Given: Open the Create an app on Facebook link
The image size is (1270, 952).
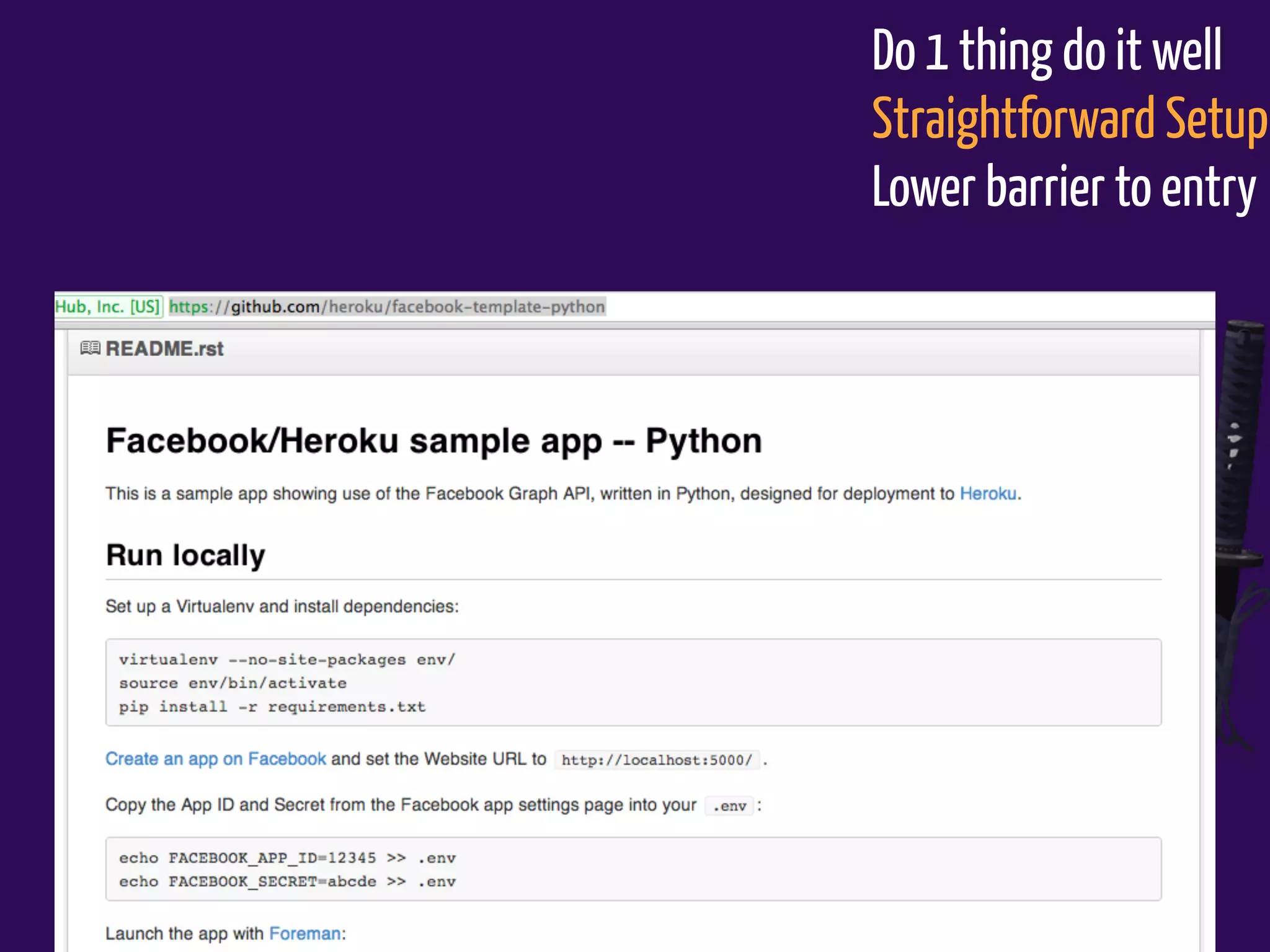Looking at the screenshot, I should tap(215, 759).
